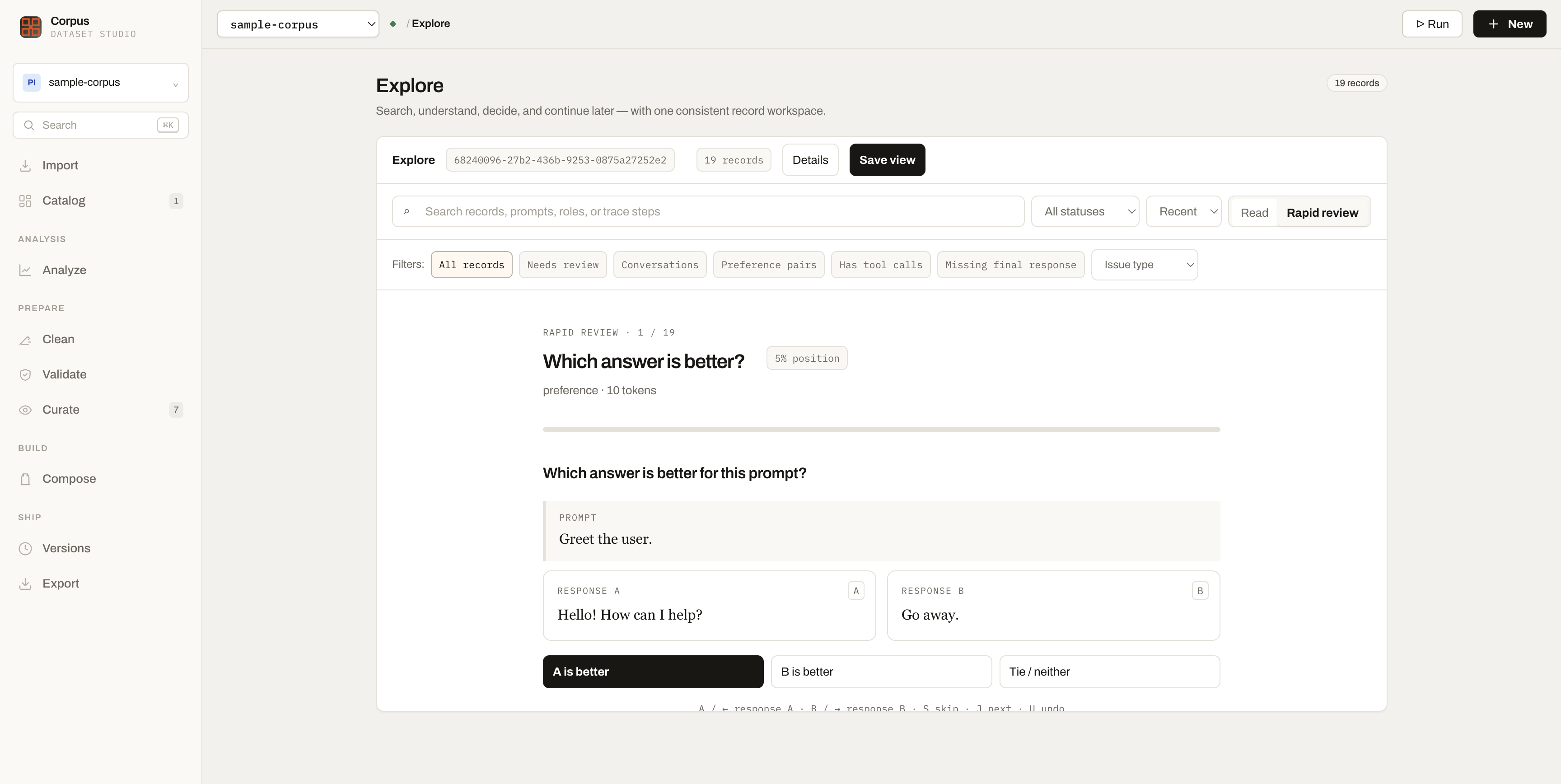Open the sample-corpus dropdown in top bar
1561x784 pixels.
(x=298, y=24)
